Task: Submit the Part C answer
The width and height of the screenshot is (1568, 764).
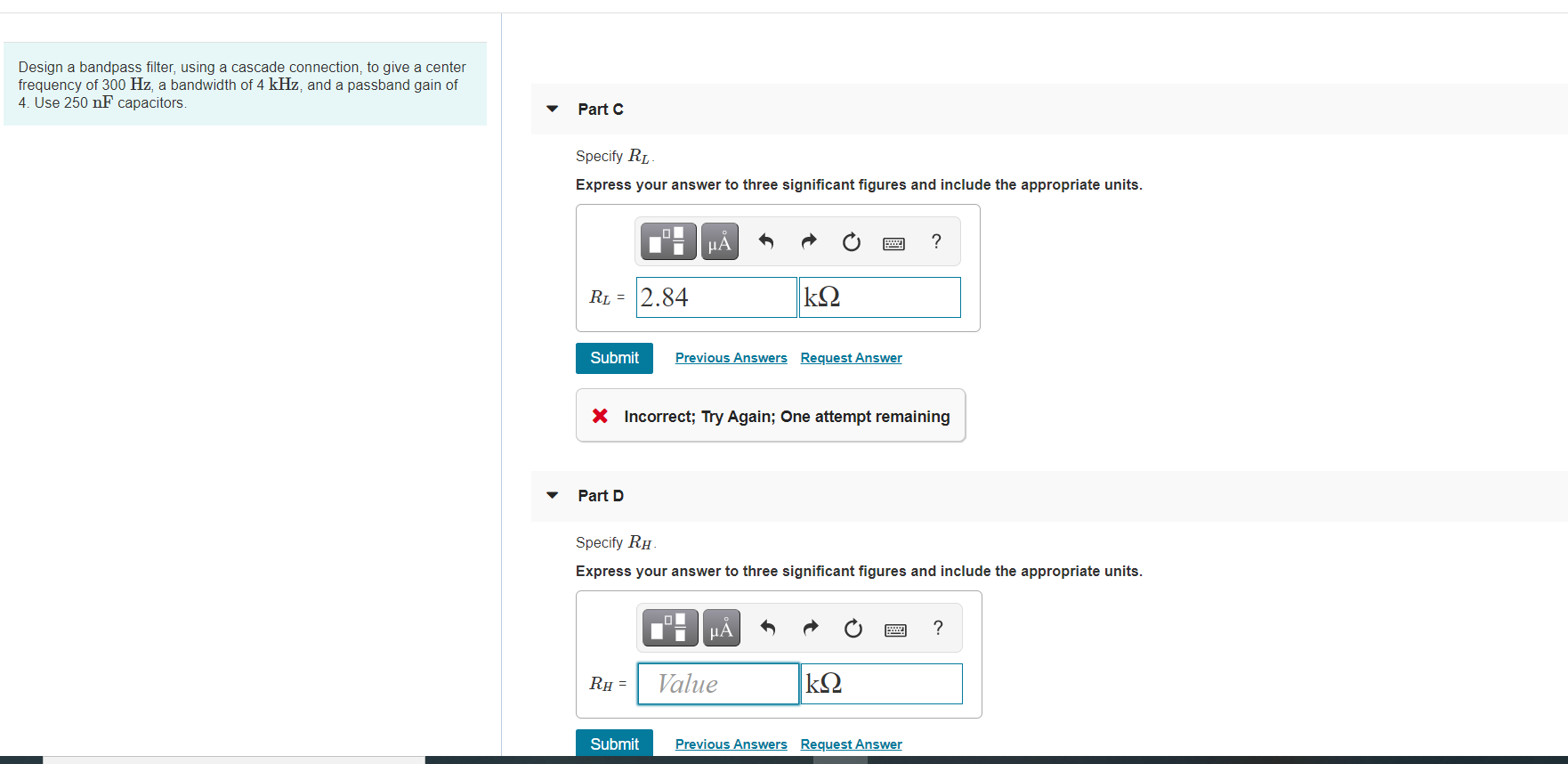Action: pos(614,358)
